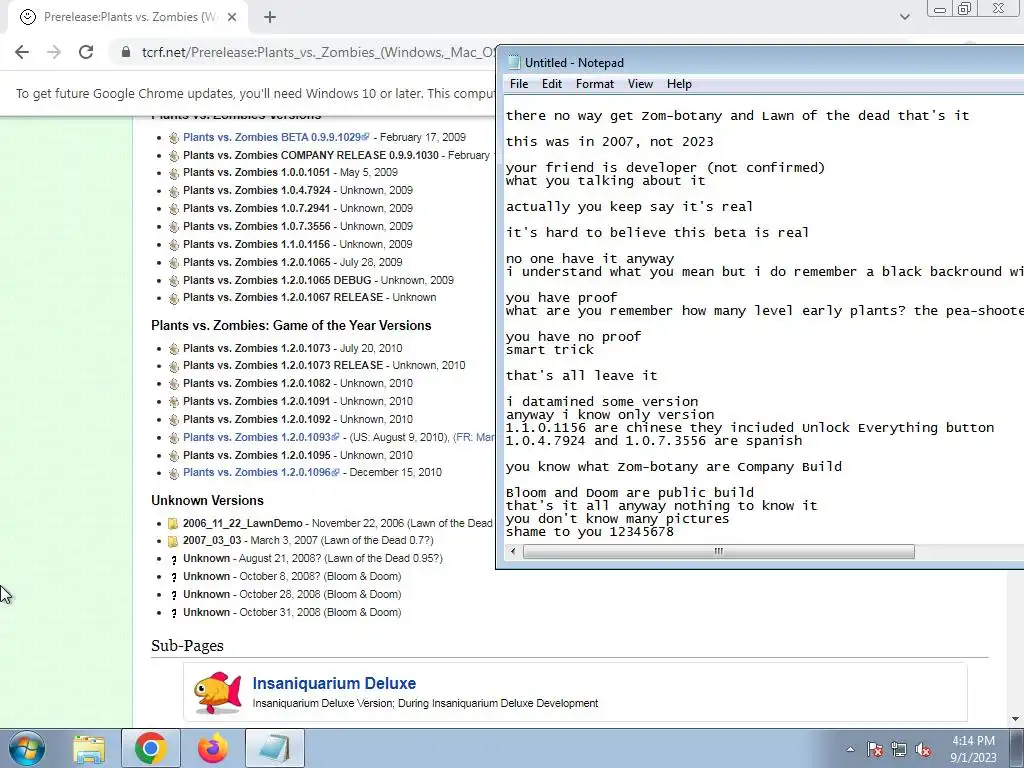Click question mark icon beside August 21, 2008

174,560
